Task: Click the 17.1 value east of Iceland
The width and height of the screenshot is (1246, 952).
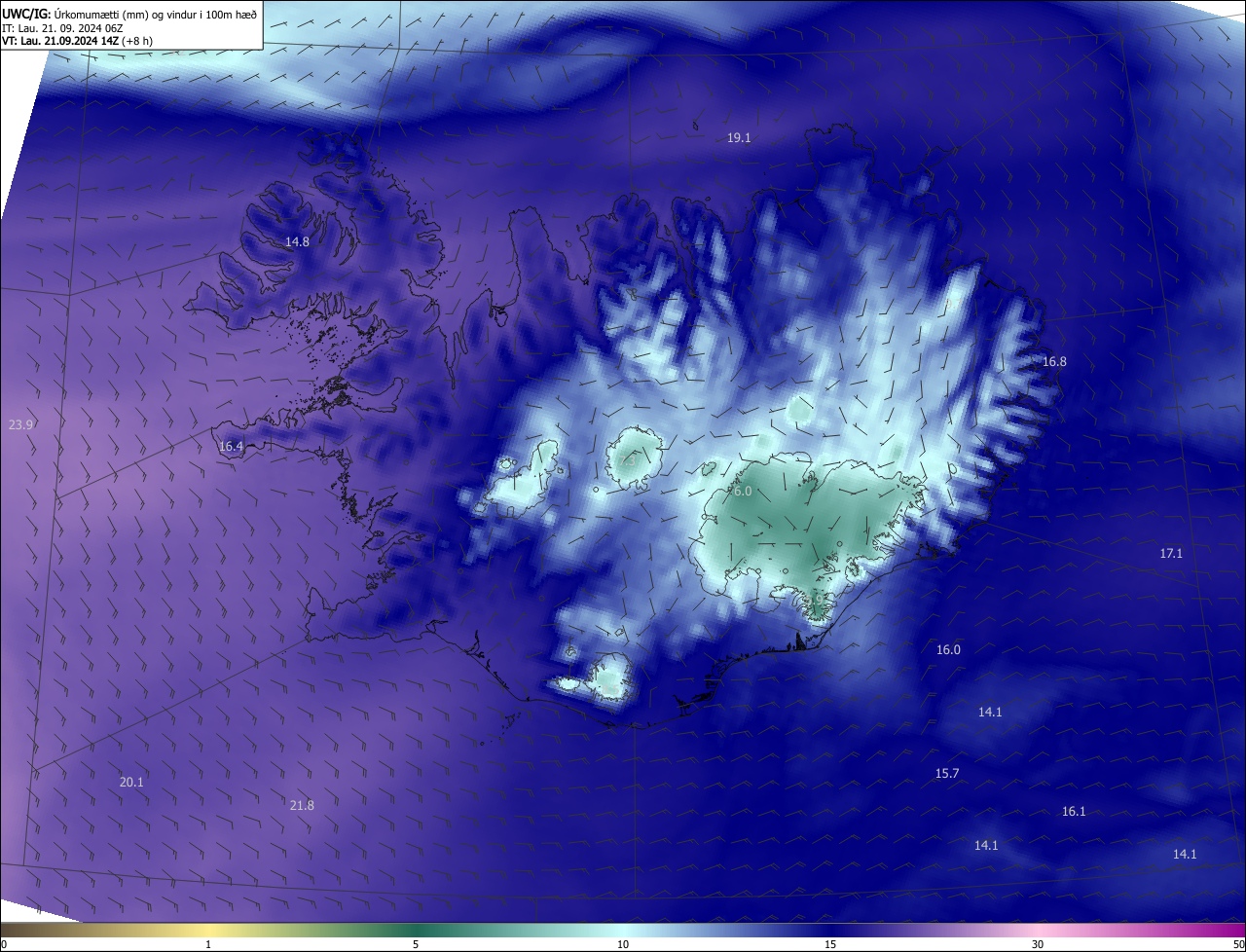Action: point(1171,553)
